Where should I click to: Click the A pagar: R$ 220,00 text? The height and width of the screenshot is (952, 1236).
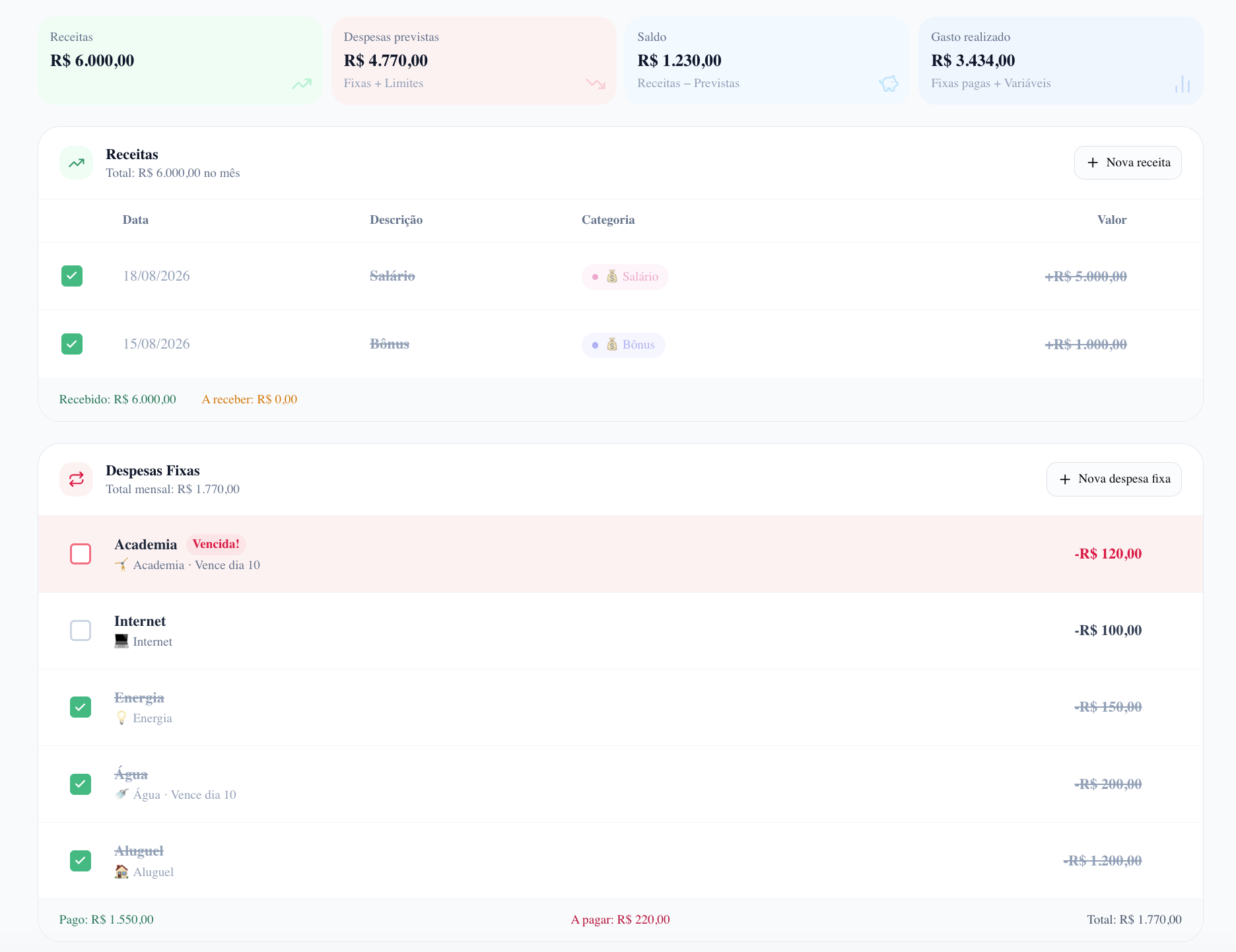coord(621,920)
